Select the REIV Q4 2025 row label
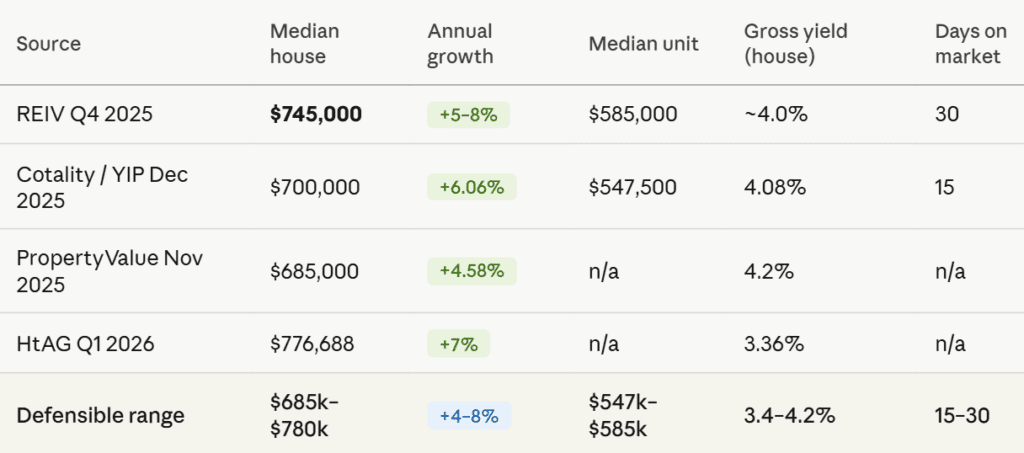 tap(84, 114)
